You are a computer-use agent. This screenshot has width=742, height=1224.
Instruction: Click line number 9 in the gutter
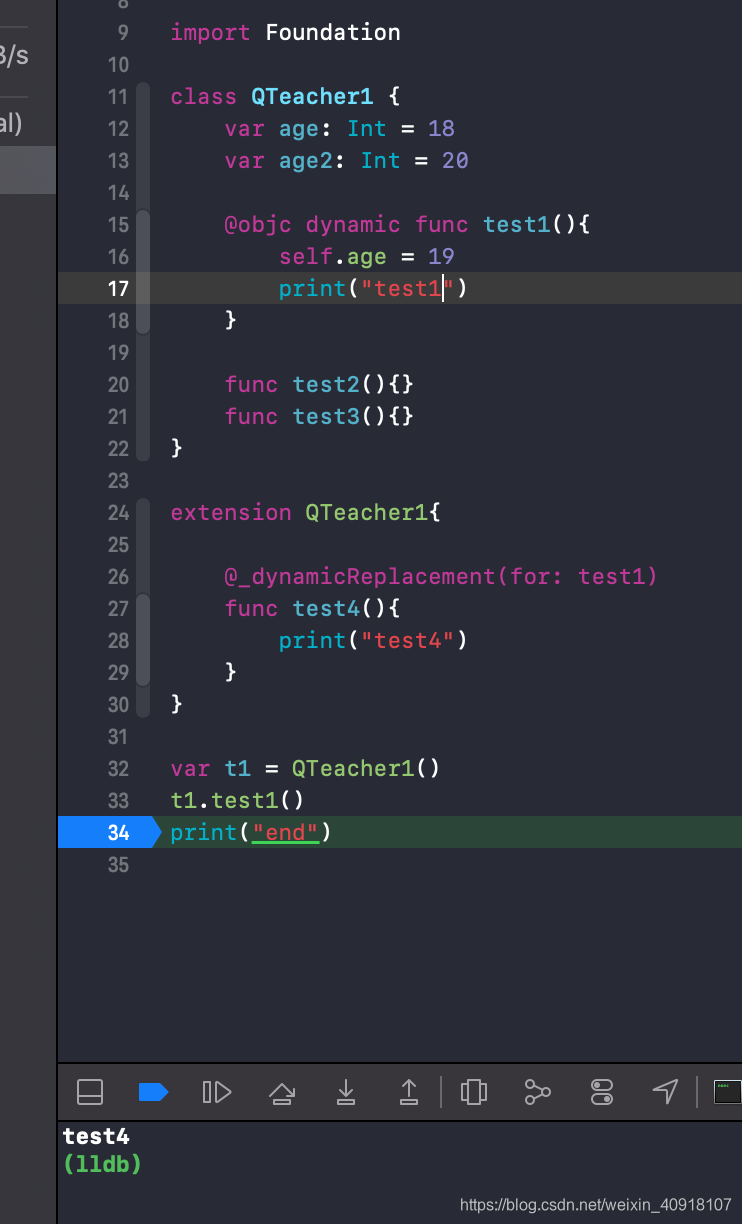tap(123, 32)
